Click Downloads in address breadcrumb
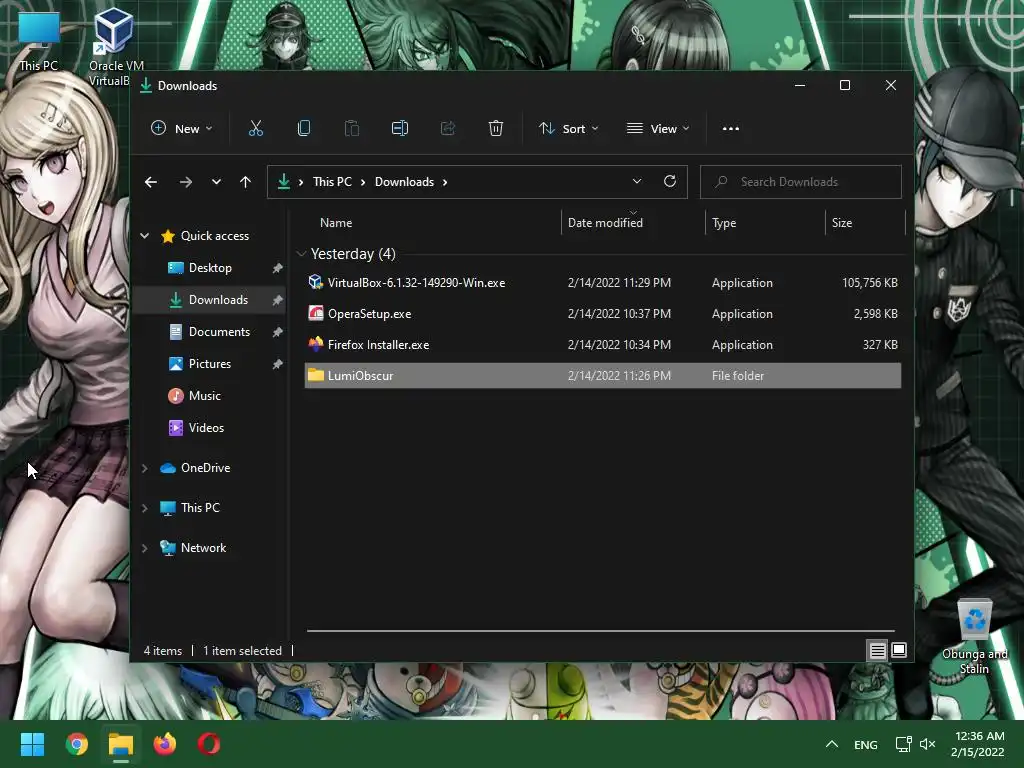This screenshot has width=1024, height=768. coord(404,182)
